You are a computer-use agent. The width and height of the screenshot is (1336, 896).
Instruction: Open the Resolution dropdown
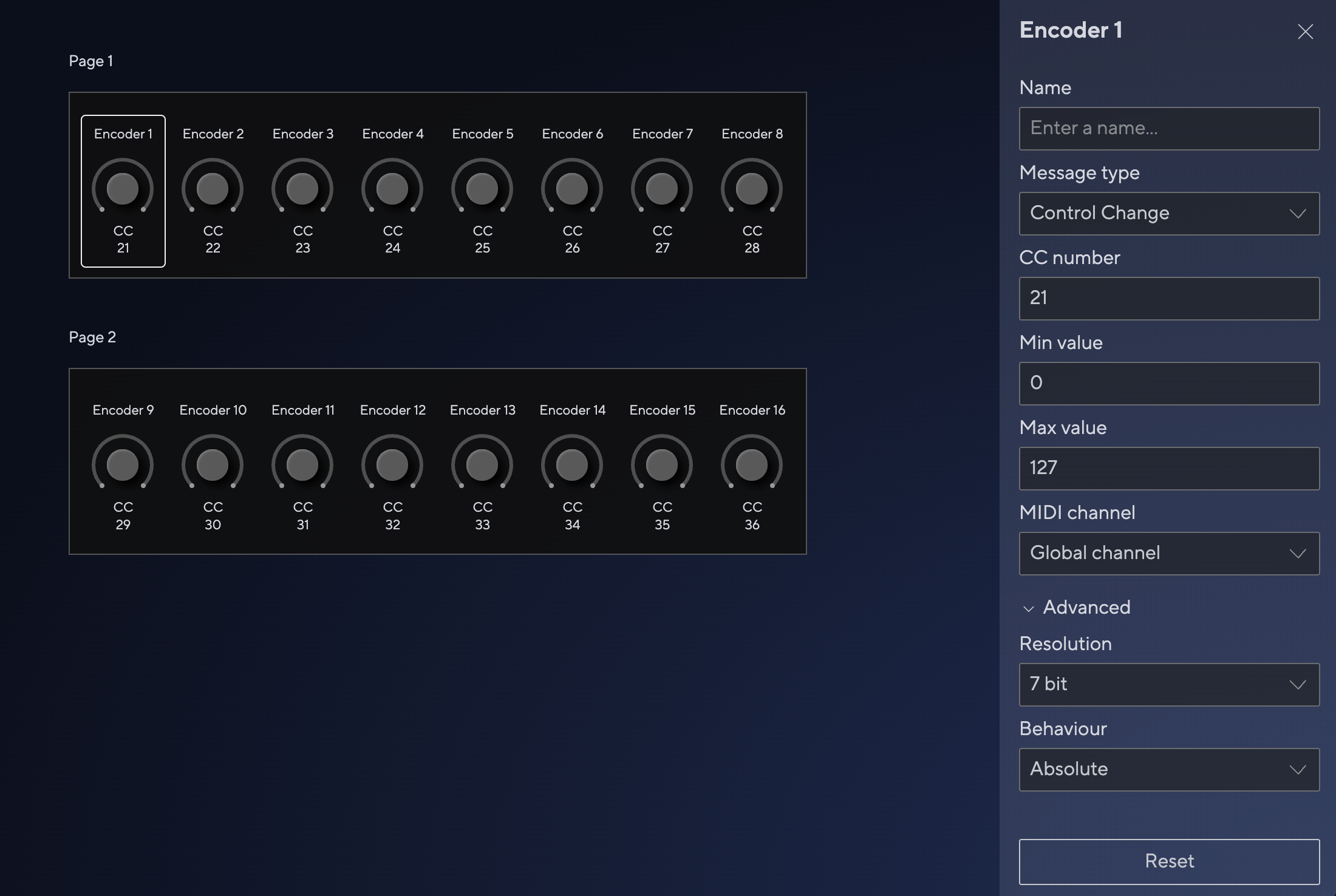coord(1169,685)
